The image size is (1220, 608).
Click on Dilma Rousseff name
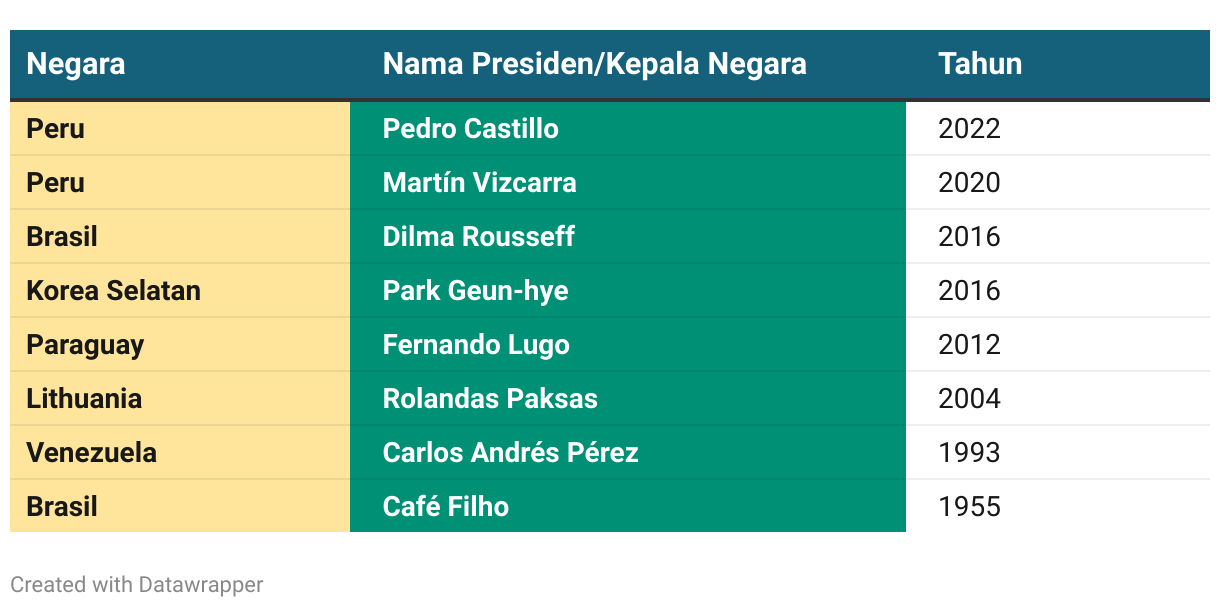pyautogui.click(x=479, y=237)
